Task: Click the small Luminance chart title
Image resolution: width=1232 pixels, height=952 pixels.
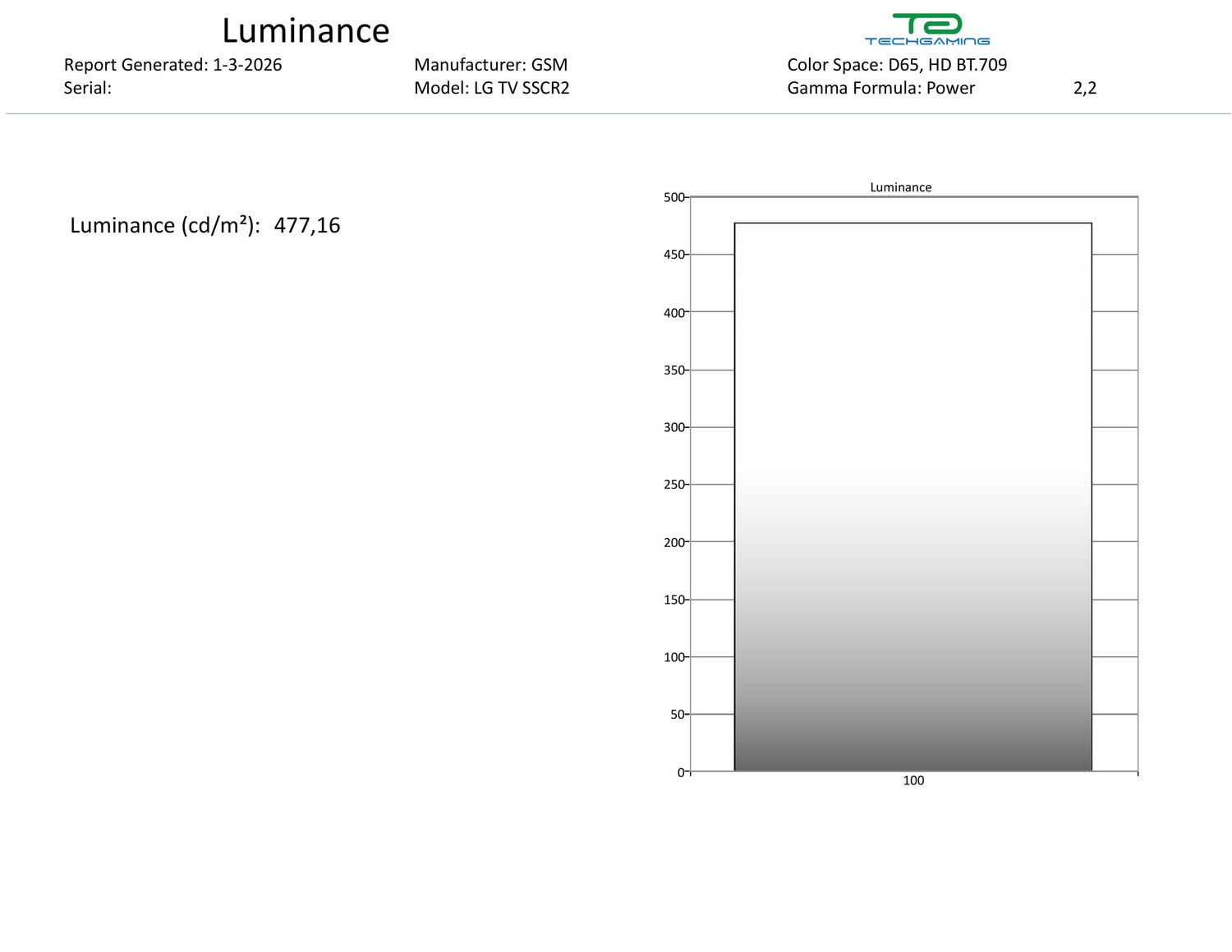Action: click(900, 187)
